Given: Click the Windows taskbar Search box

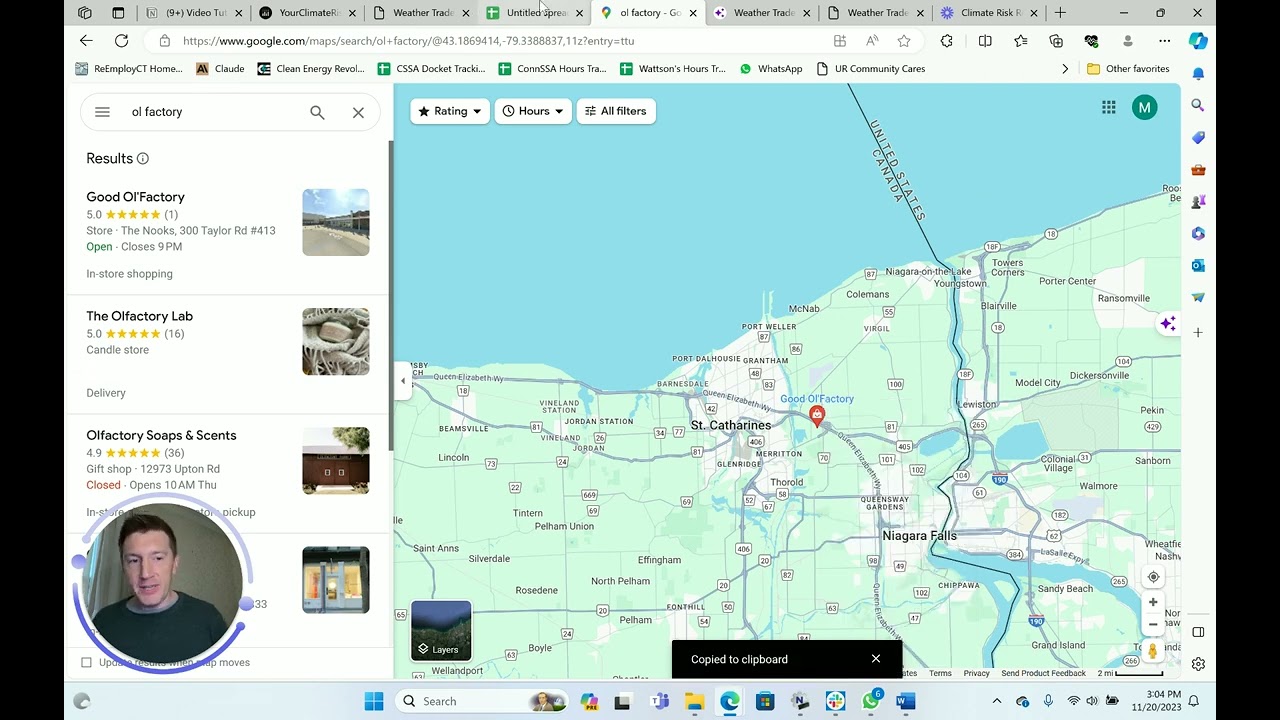Looking at the screenshot, I should coord(482,701).
